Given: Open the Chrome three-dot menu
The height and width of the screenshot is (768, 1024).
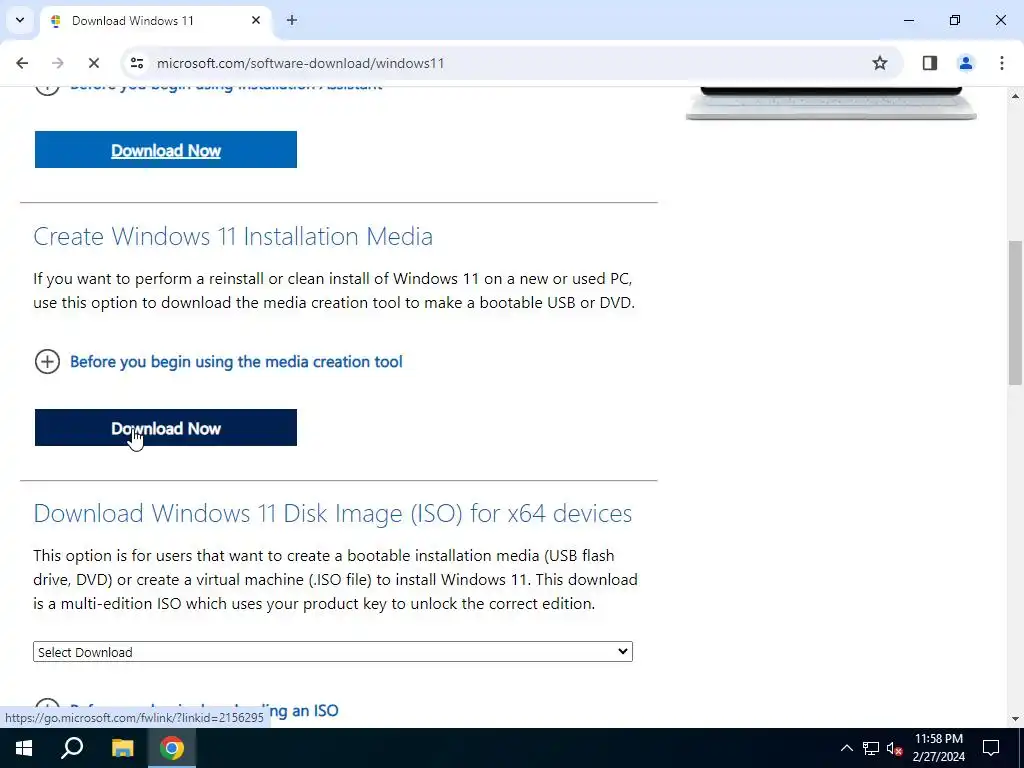Looking at the screenshot, I should (x=1001, y=63).
